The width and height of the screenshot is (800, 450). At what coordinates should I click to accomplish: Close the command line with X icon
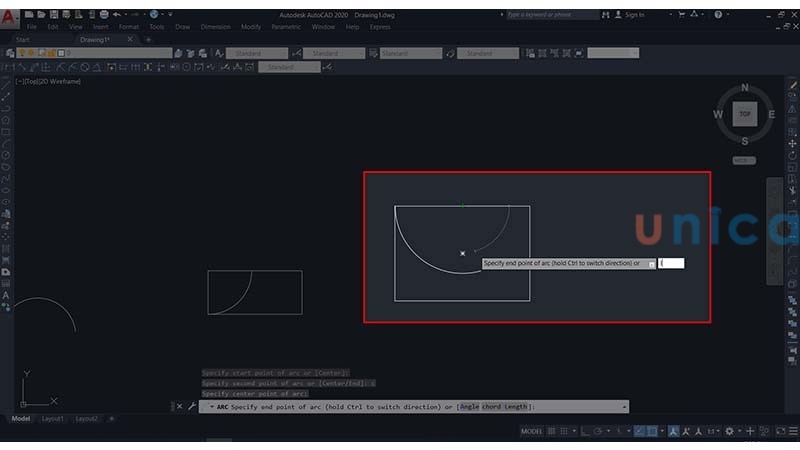coord(179,406)
